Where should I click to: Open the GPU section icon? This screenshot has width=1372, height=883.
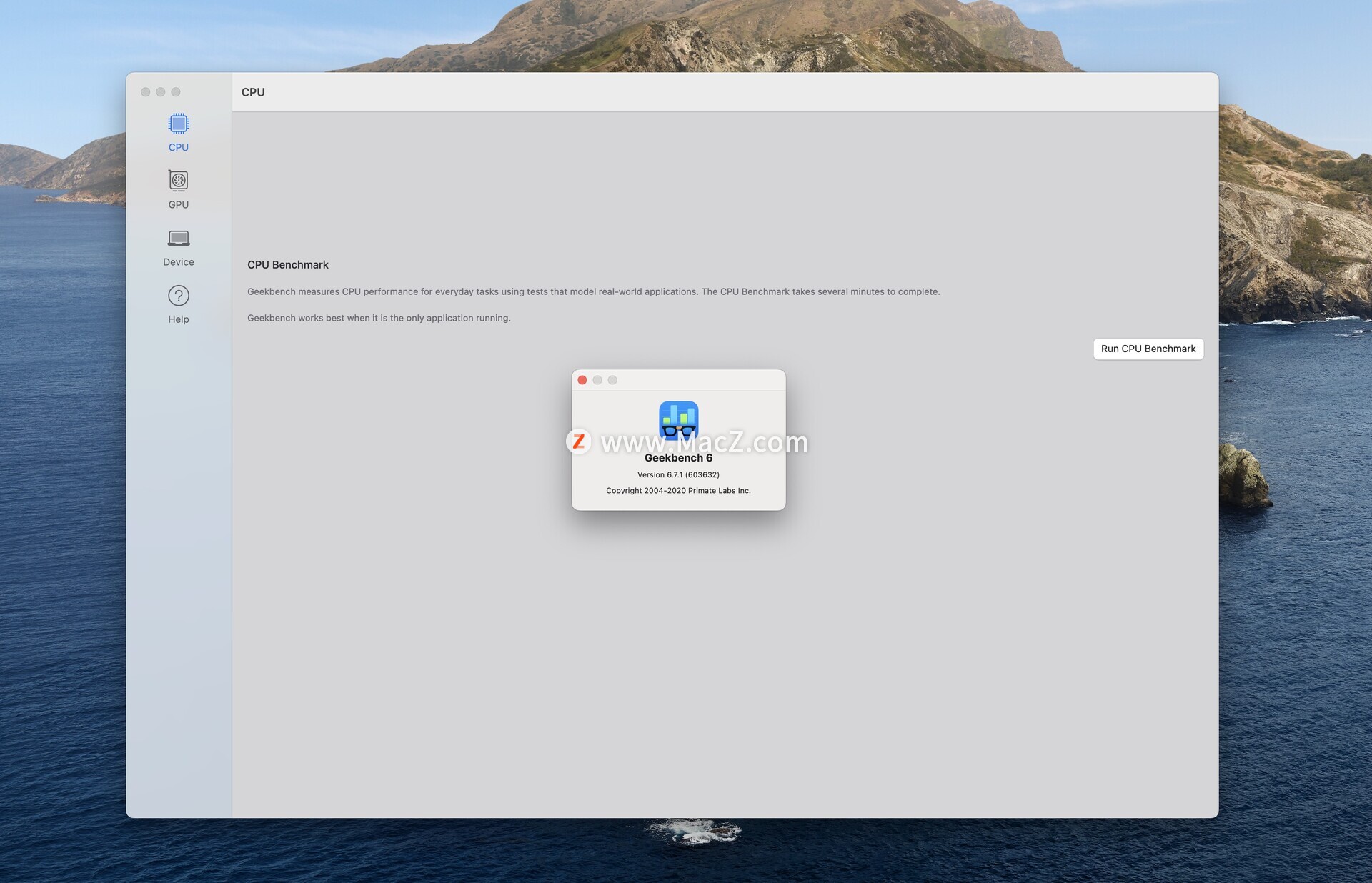tap(179, 180)
